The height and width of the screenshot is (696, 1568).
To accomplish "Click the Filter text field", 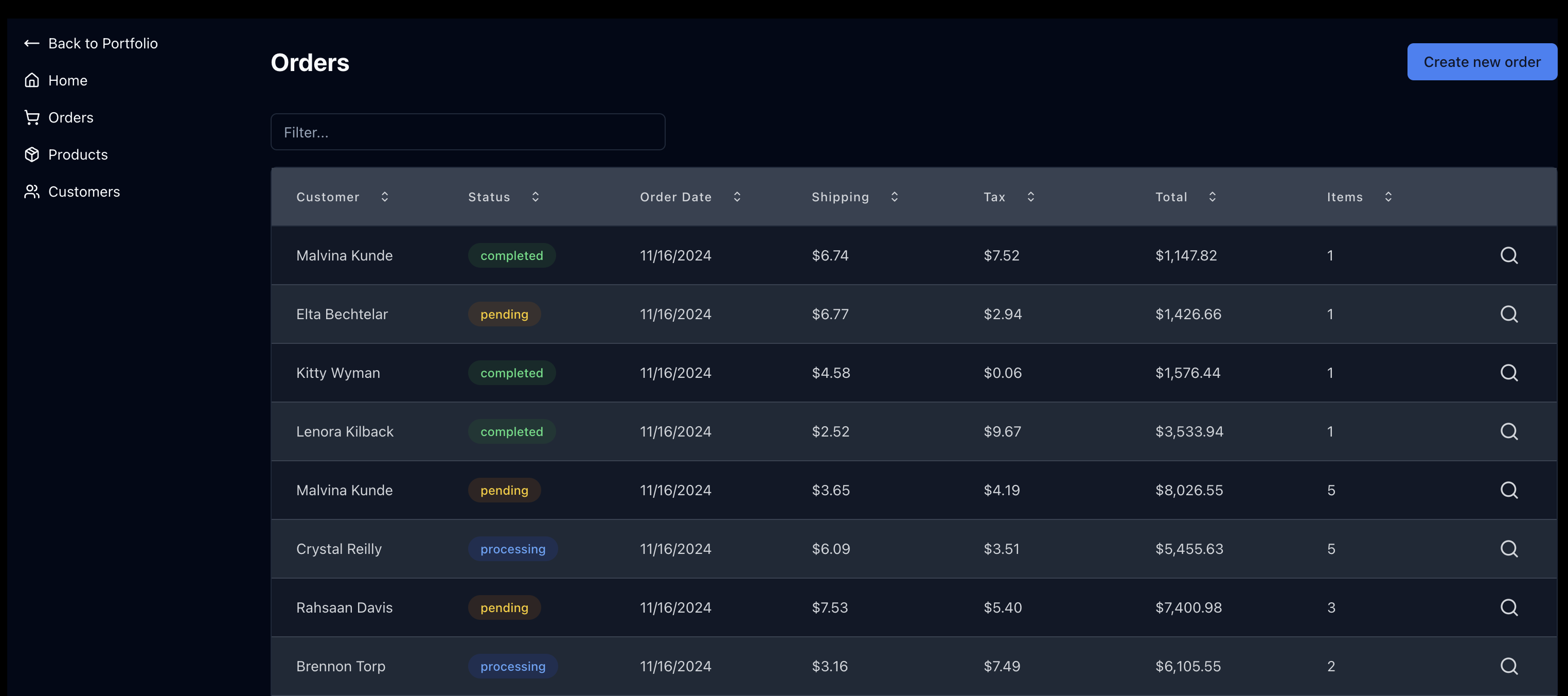I will 468,132.
